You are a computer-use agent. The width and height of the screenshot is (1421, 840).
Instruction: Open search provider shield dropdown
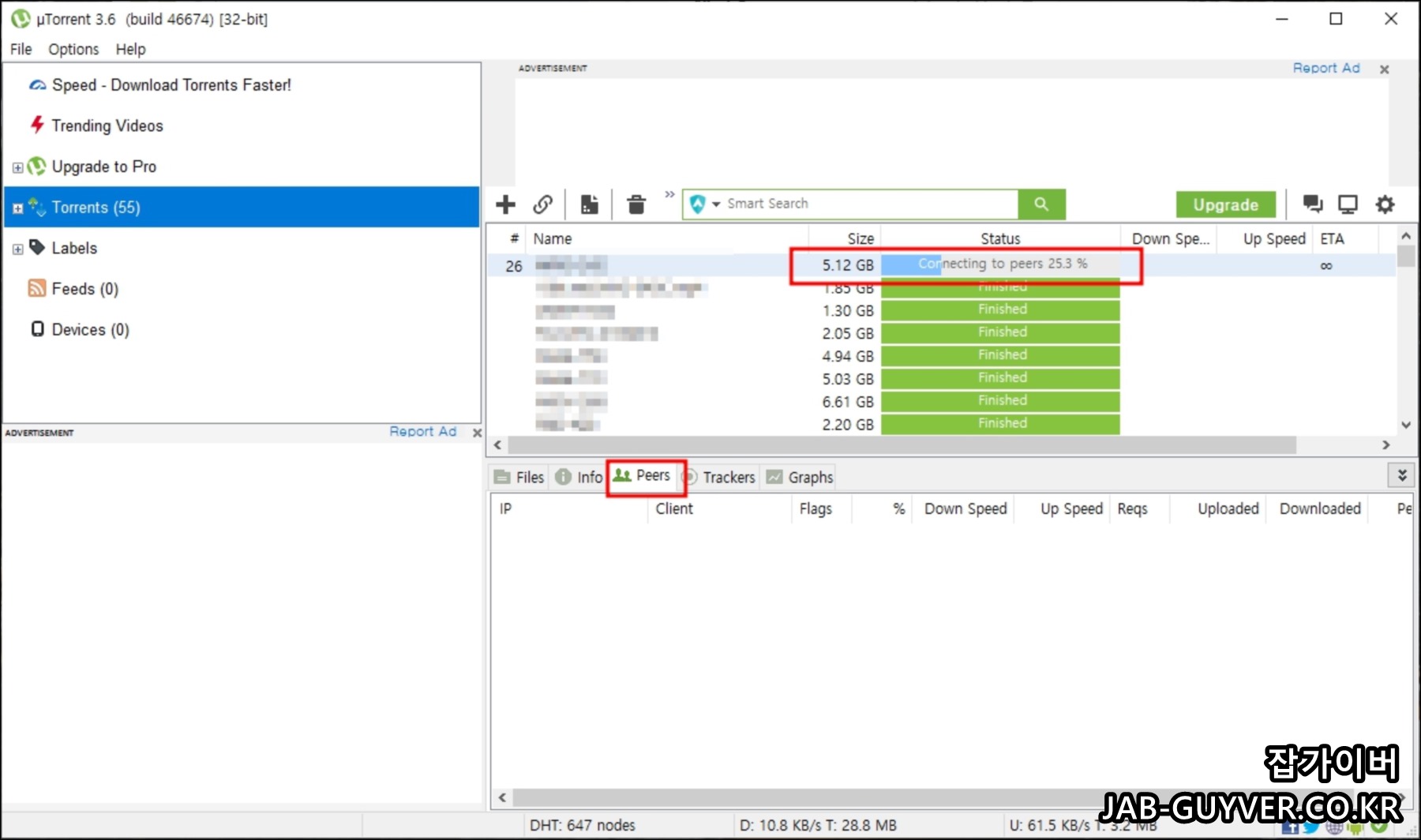pyautogui.click(x=704, y=204)
